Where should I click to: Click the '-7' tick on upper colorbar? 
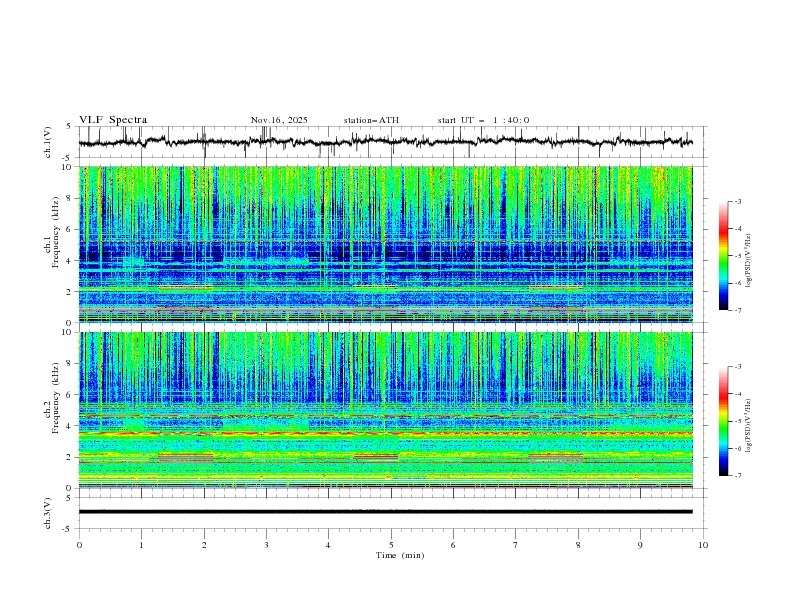pos(737,310)
